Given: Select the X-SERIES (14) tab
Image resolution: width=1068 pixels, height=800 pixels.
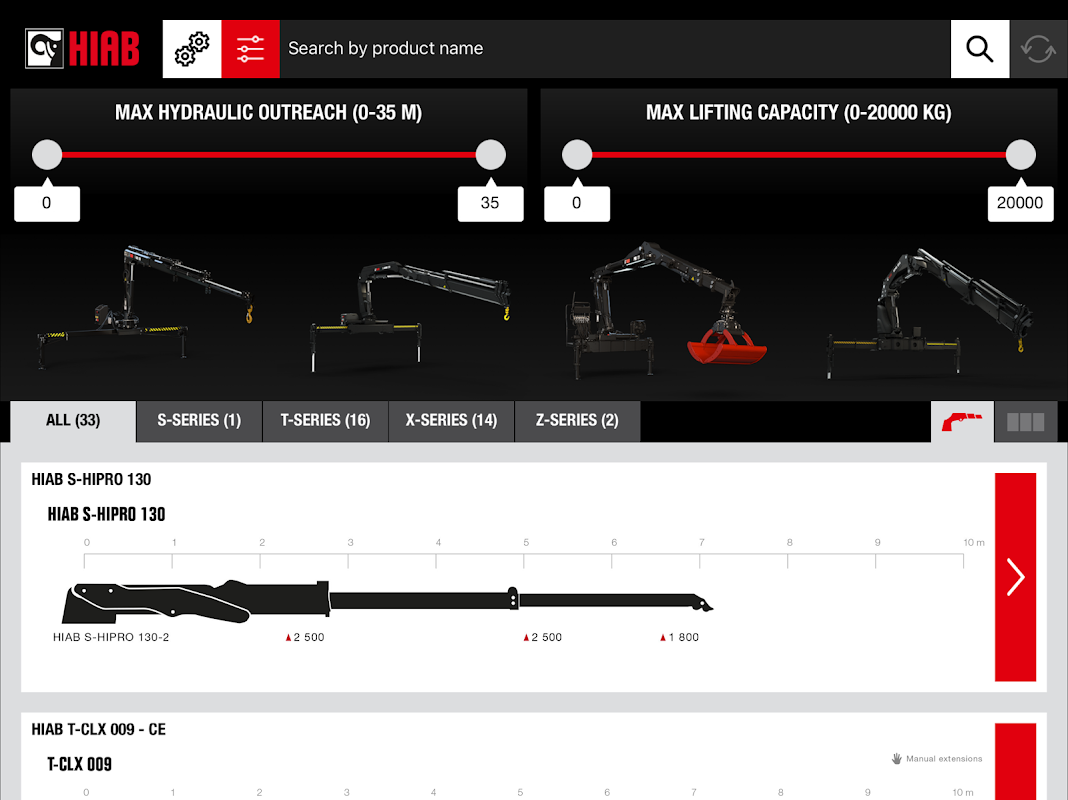Looking at the screenshot, I should click(451, 421).
